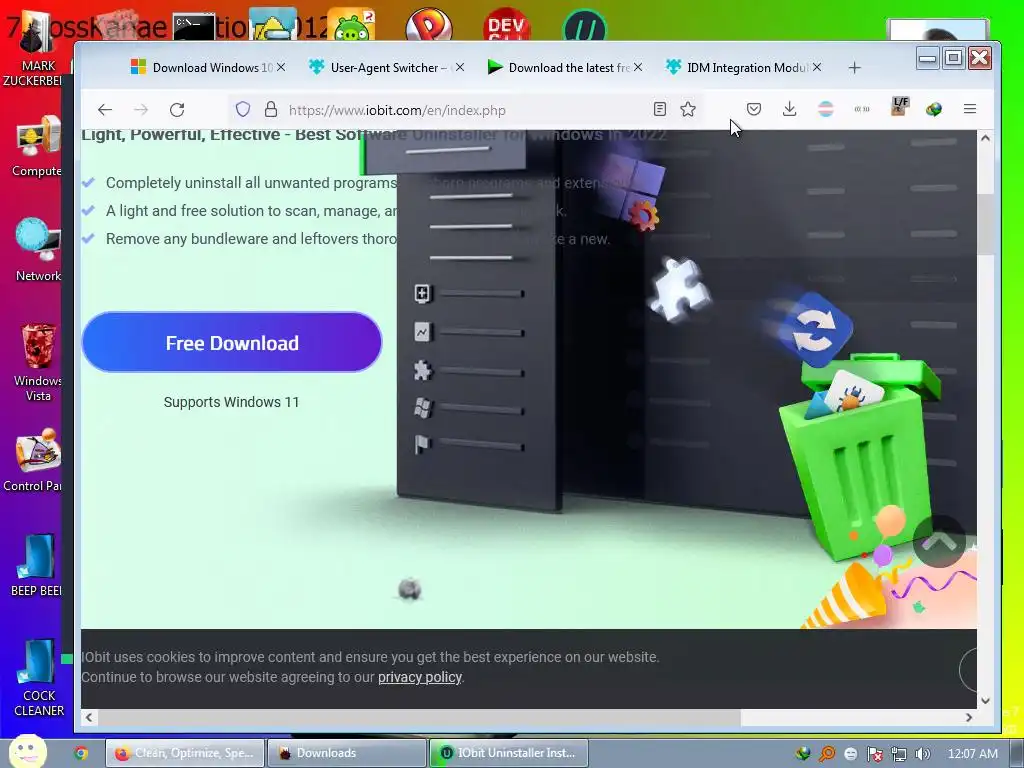Switch to IObit Uninstaller Installer taskbar button
Screen dimensions: 1024x768
click(x=508, y=753)
